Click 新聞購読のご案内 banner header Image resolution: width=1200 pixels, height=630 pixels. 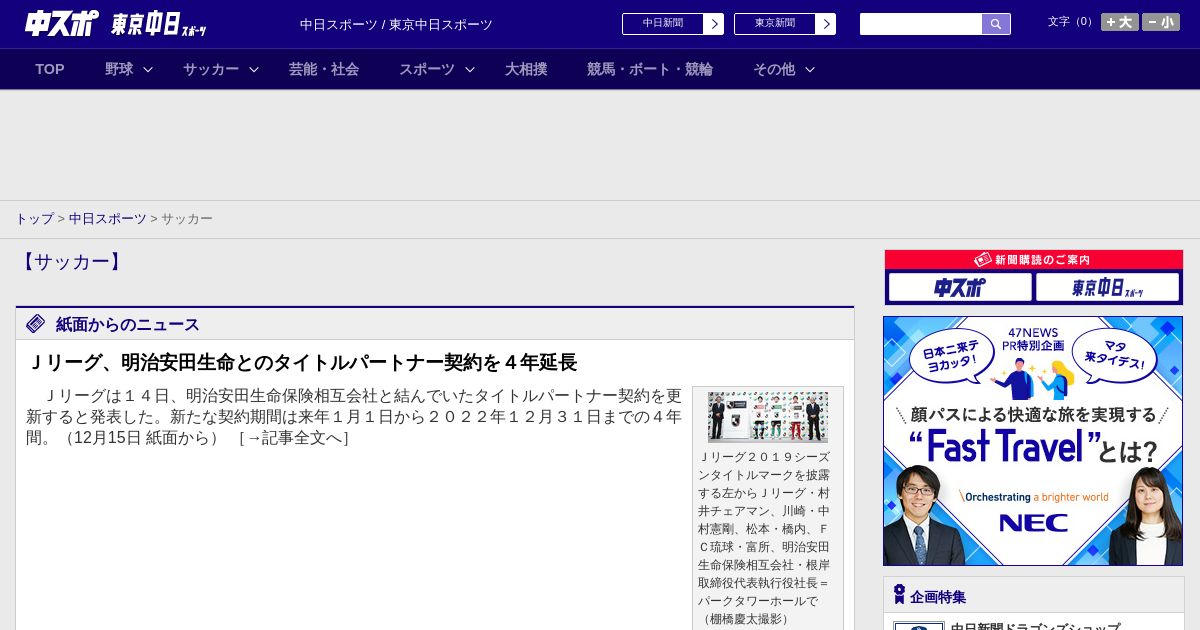tap(1034, 260)
